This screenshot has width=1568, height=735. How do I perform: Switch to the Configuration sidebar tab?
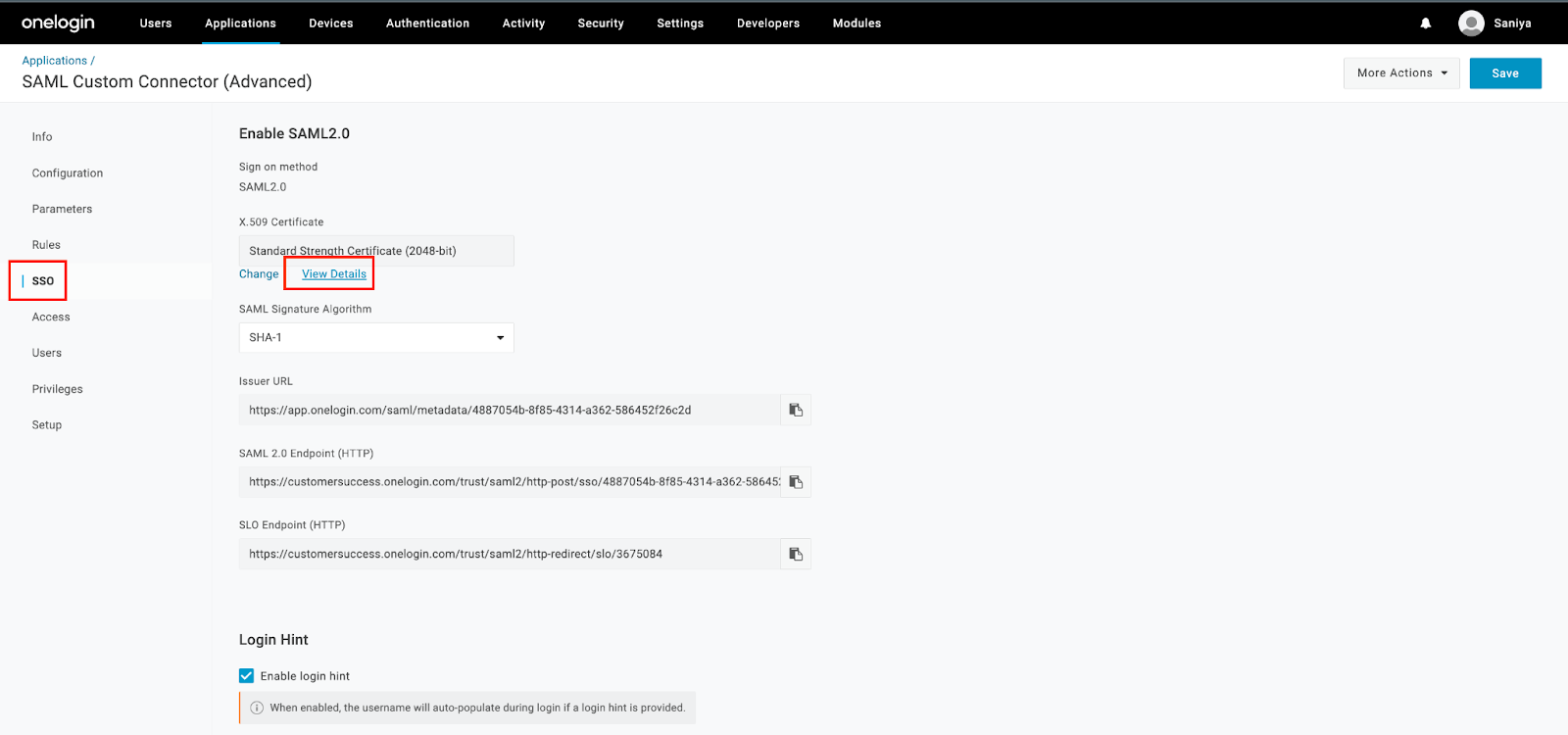point(68,173)
